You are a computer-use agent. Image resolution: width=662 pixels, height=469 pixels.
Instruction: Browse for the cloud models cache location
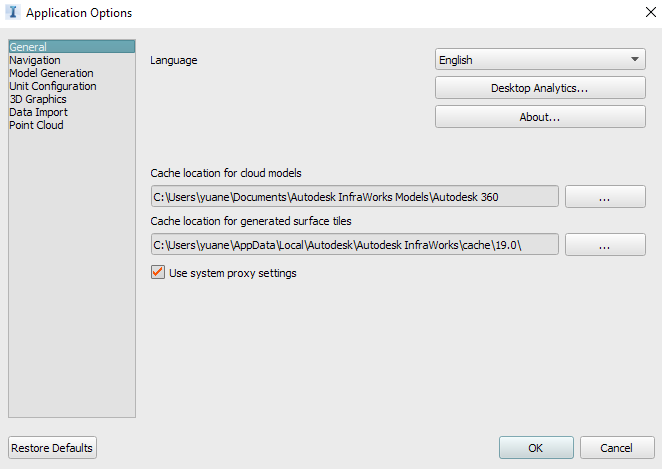point(605,197)
